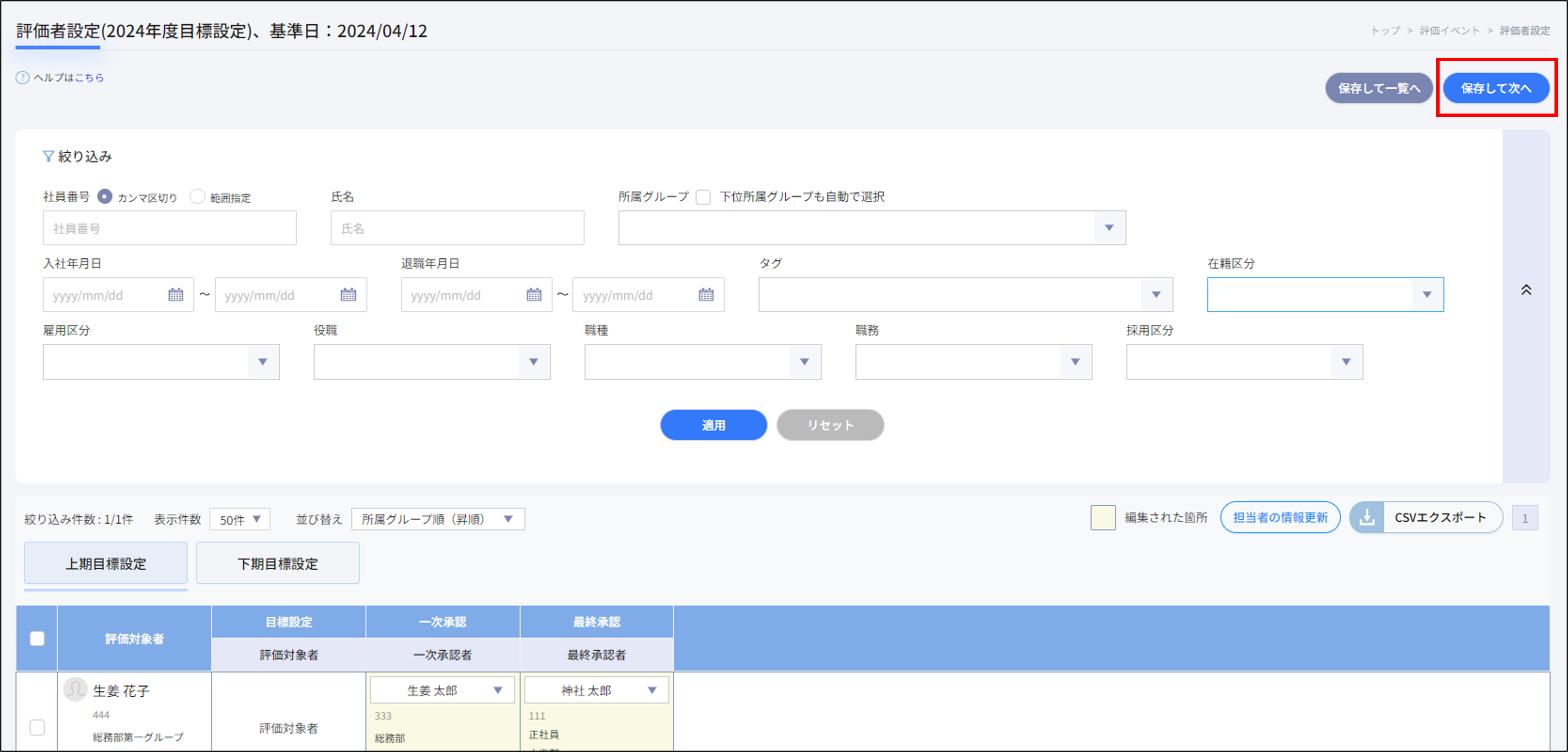
Task: Collapse the filter panel with the chevron icon
Action: (x=1527, y=290)
